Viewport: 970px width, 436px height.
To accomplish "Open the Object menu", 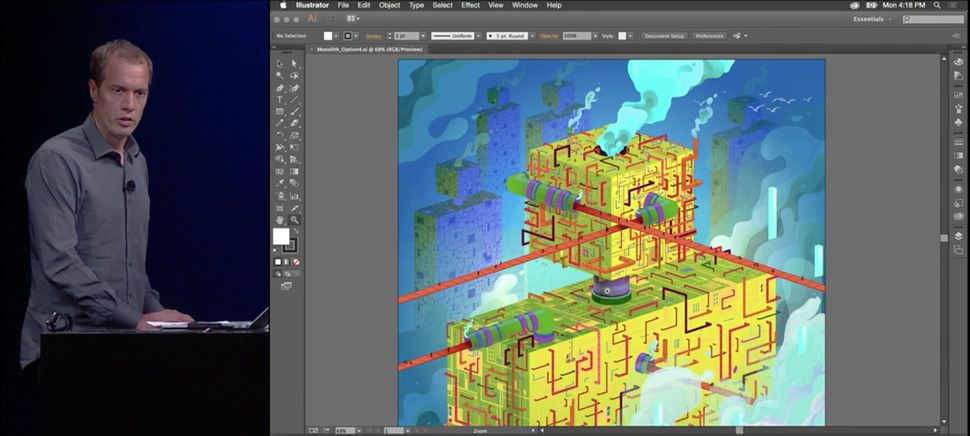I will pos(390,5).
